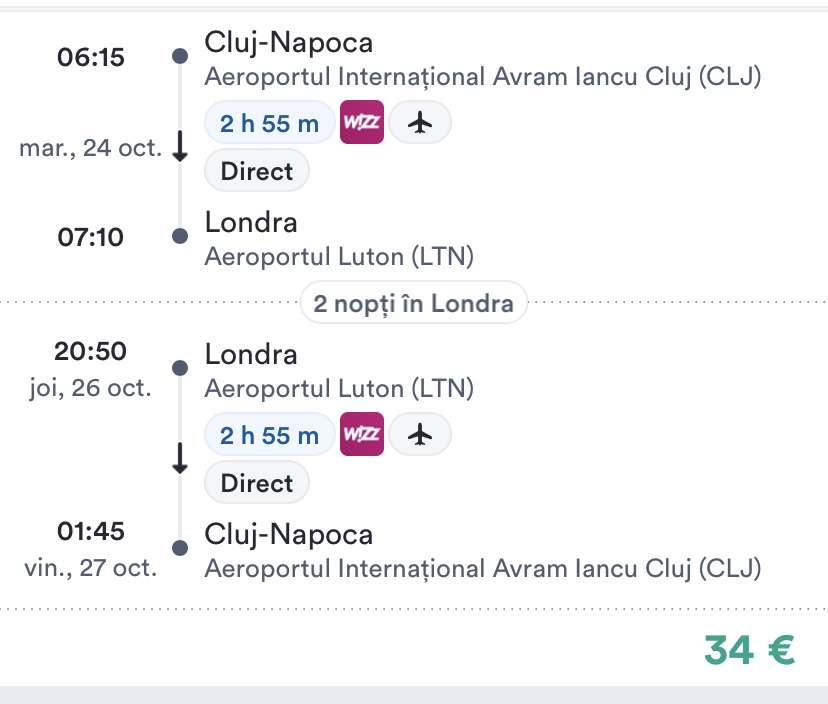Screen dimensions: 828x704
Task: Click the down arrow on the return segment
Action: tap(180, 459)
